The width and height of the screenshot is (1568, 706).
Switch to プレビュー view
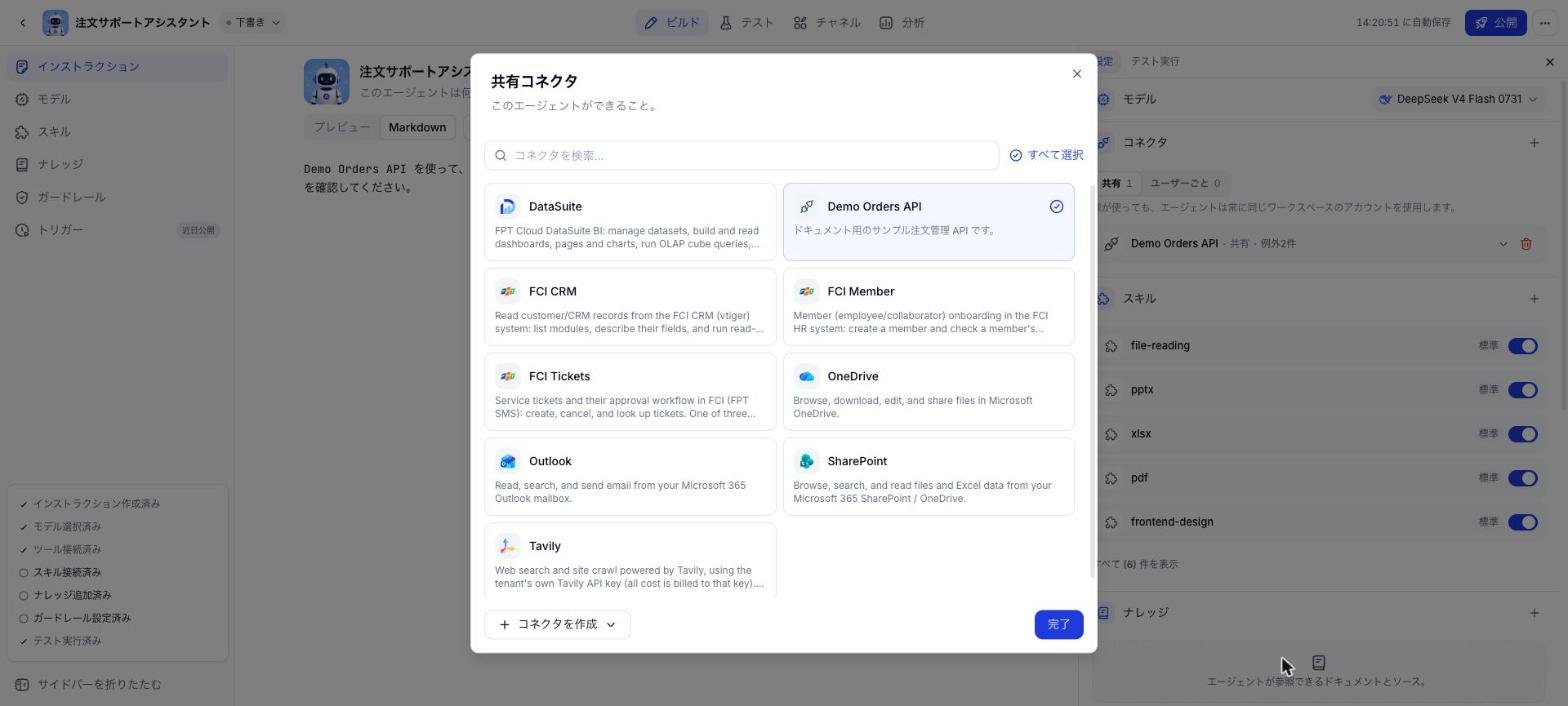[342, 128]
